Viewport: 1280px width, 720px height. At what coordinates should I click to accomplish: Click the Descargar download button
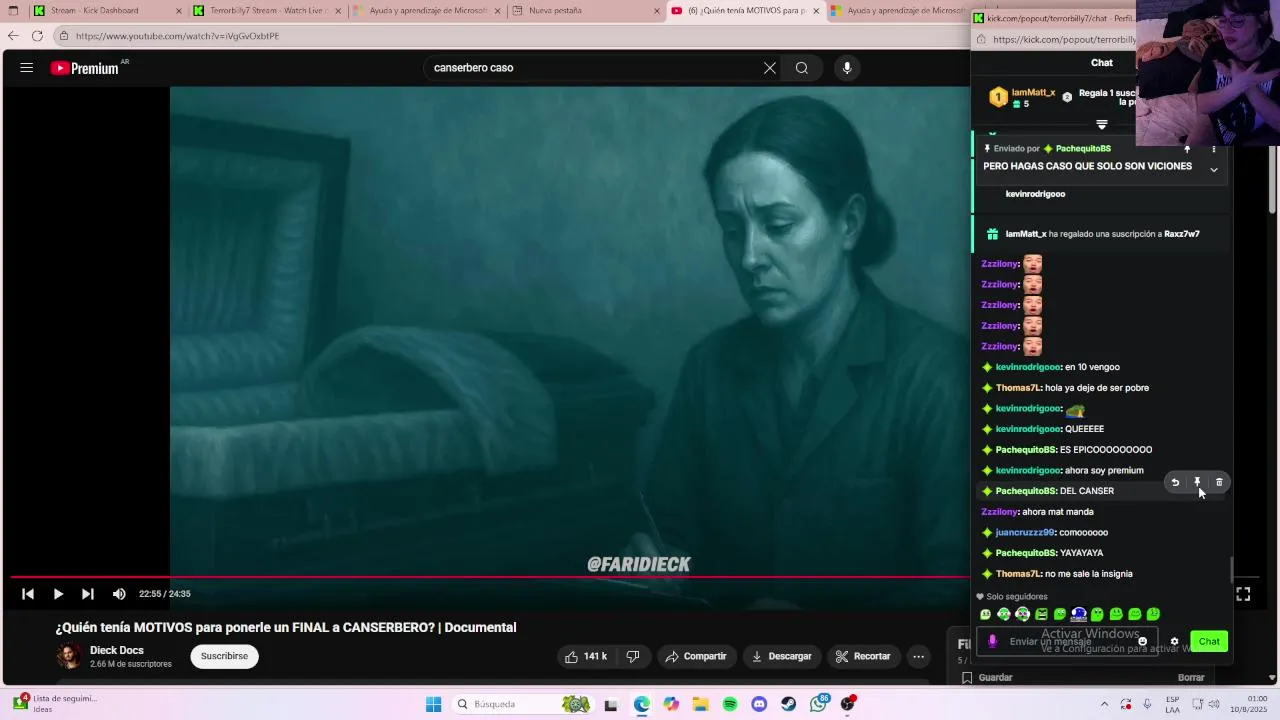pos(781,656)
